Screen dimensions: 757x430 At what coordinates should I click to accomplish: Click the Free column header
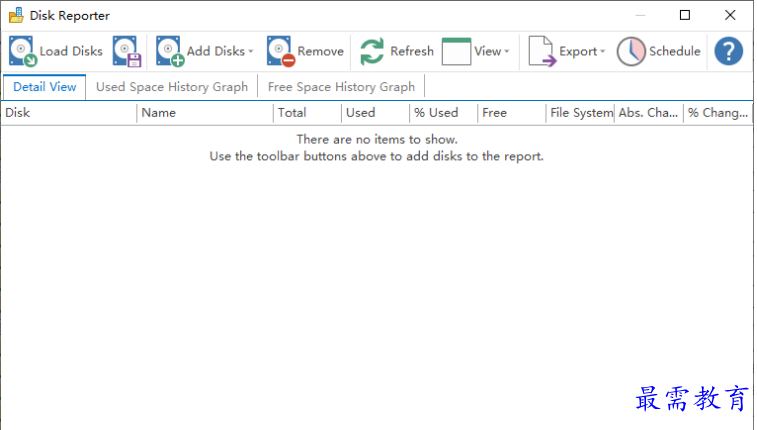pyautogui.click(x=512, y=113)
